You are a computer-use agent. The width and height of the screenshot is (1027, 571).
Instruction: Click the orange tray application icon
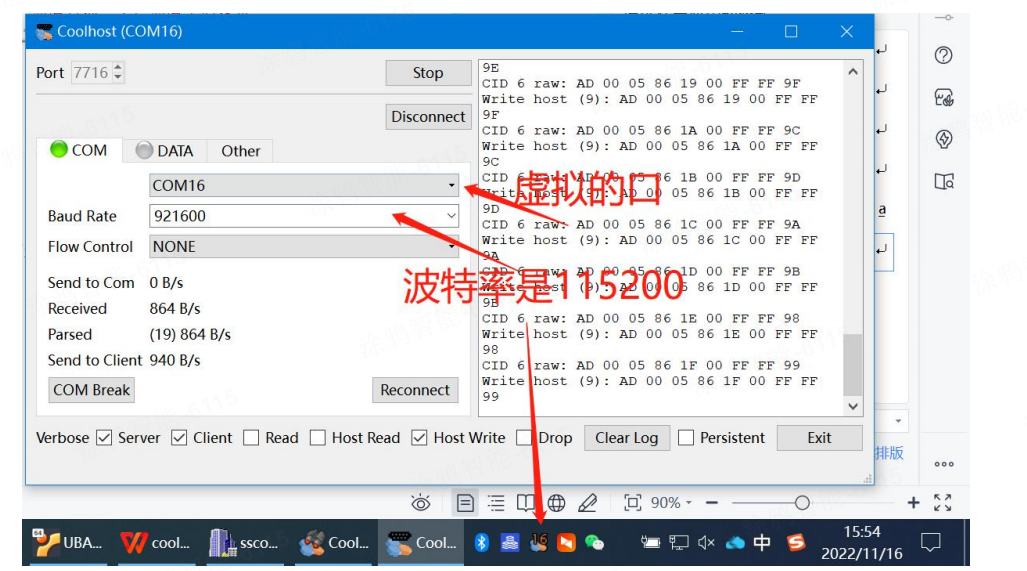(x=566, y=542)
